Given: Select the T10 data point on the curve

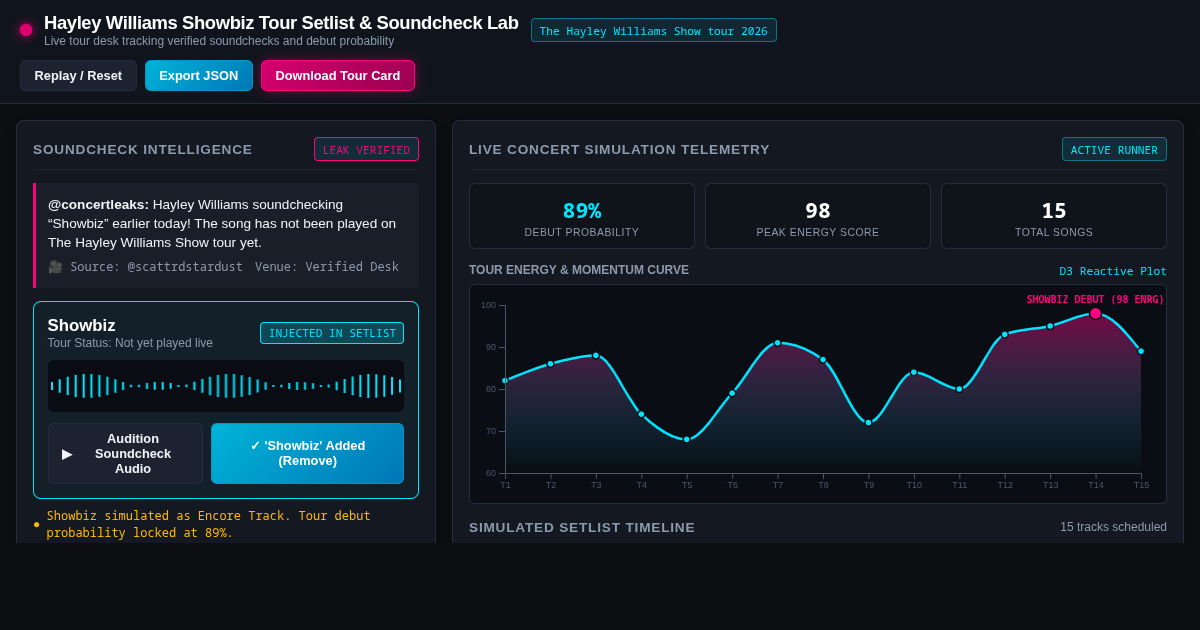Looking at the screenshot, I should point(914,372).
